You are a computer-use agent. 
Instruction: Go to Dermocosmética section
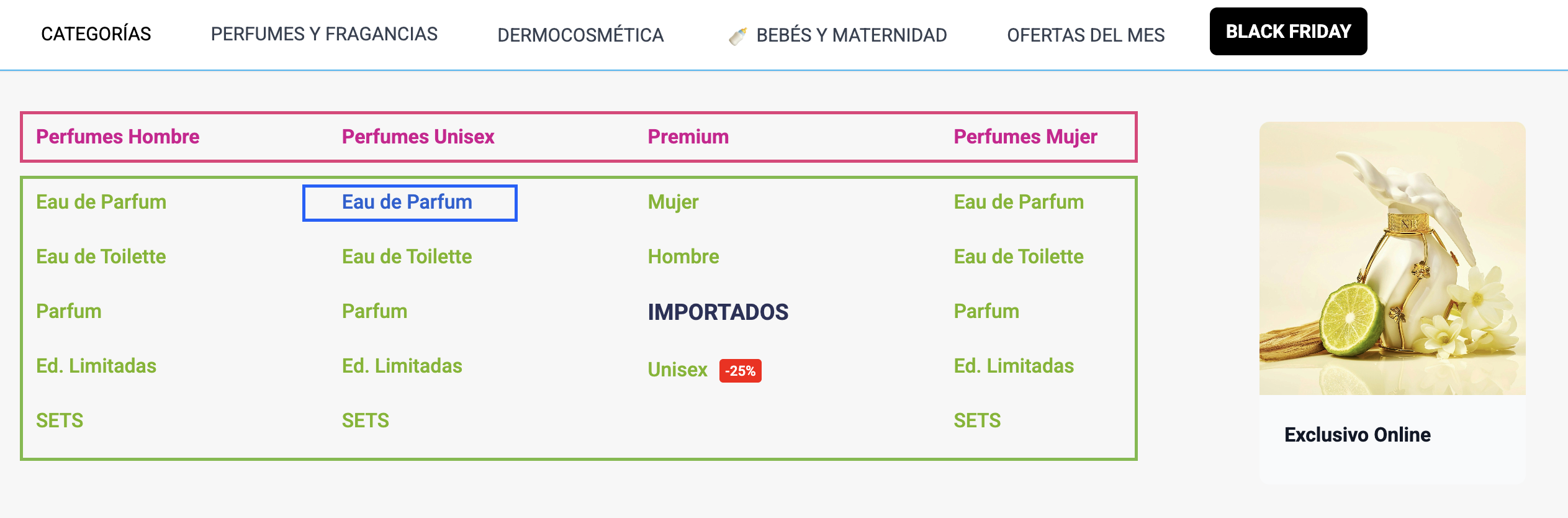[580, 35]
